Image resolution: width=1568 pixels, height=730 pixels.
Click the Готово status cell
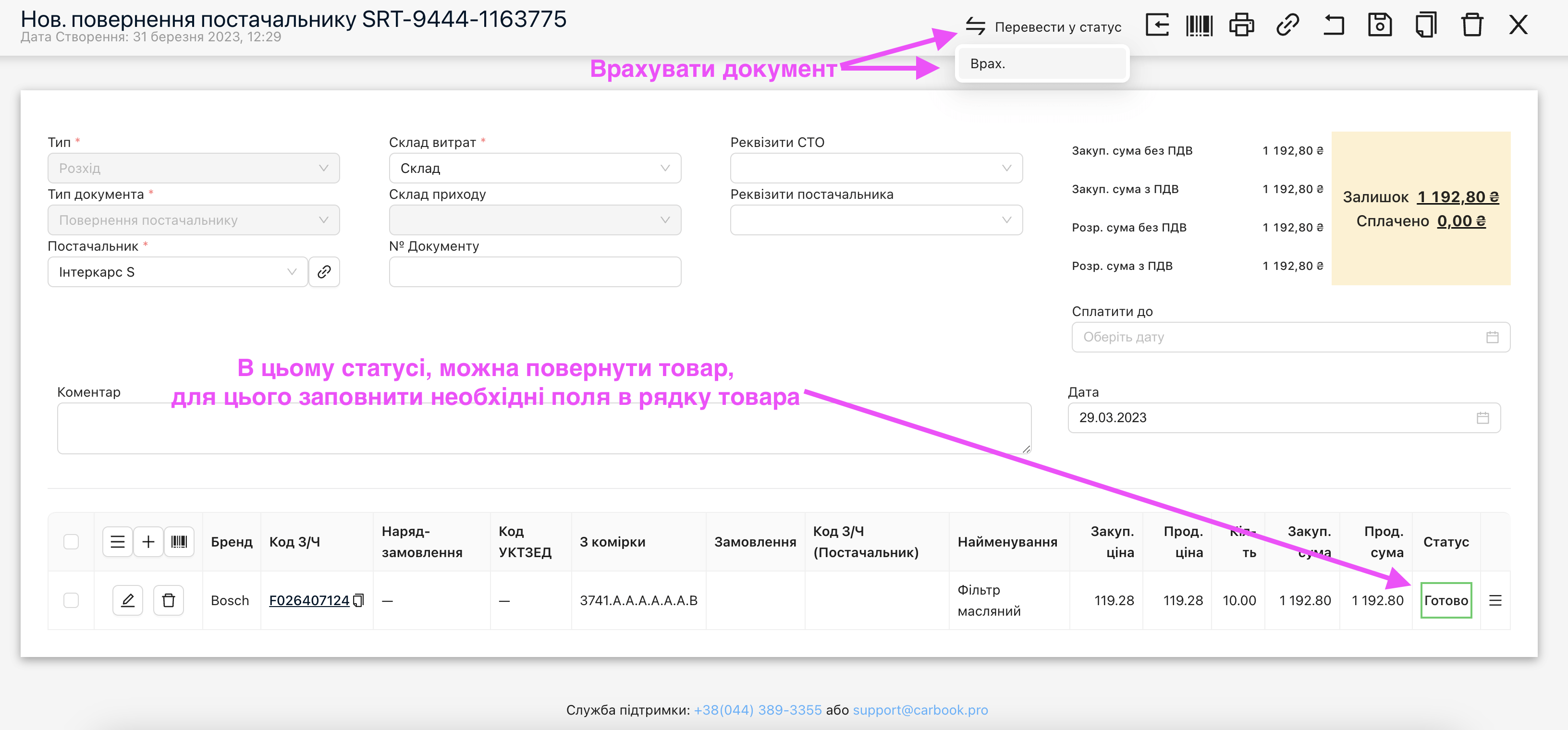coord(1445,600)
